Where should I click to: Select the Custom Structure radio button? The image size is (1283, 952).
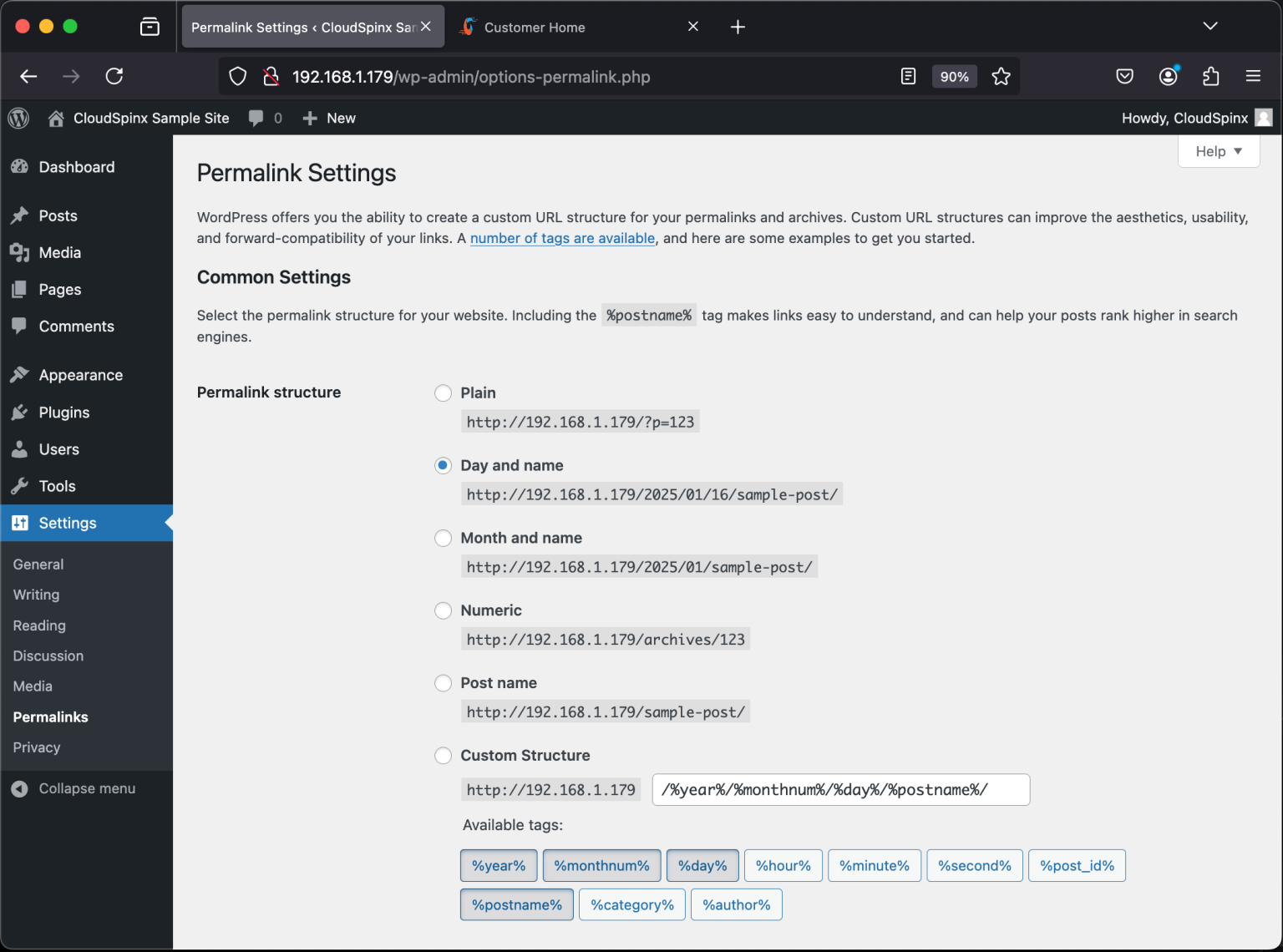point(443,755)
